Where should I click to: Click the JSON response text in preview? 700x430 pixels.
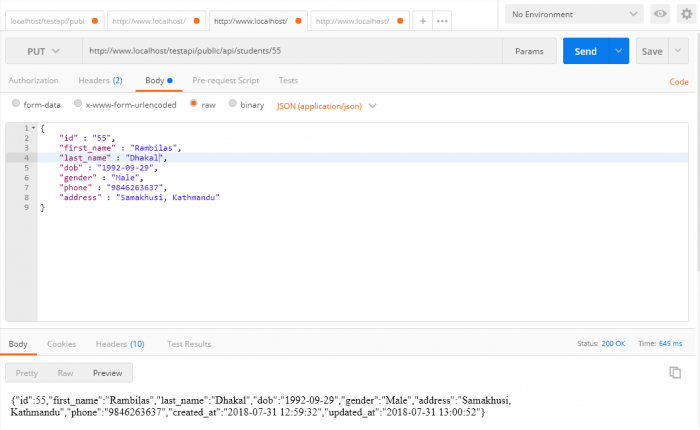point(261,406)
